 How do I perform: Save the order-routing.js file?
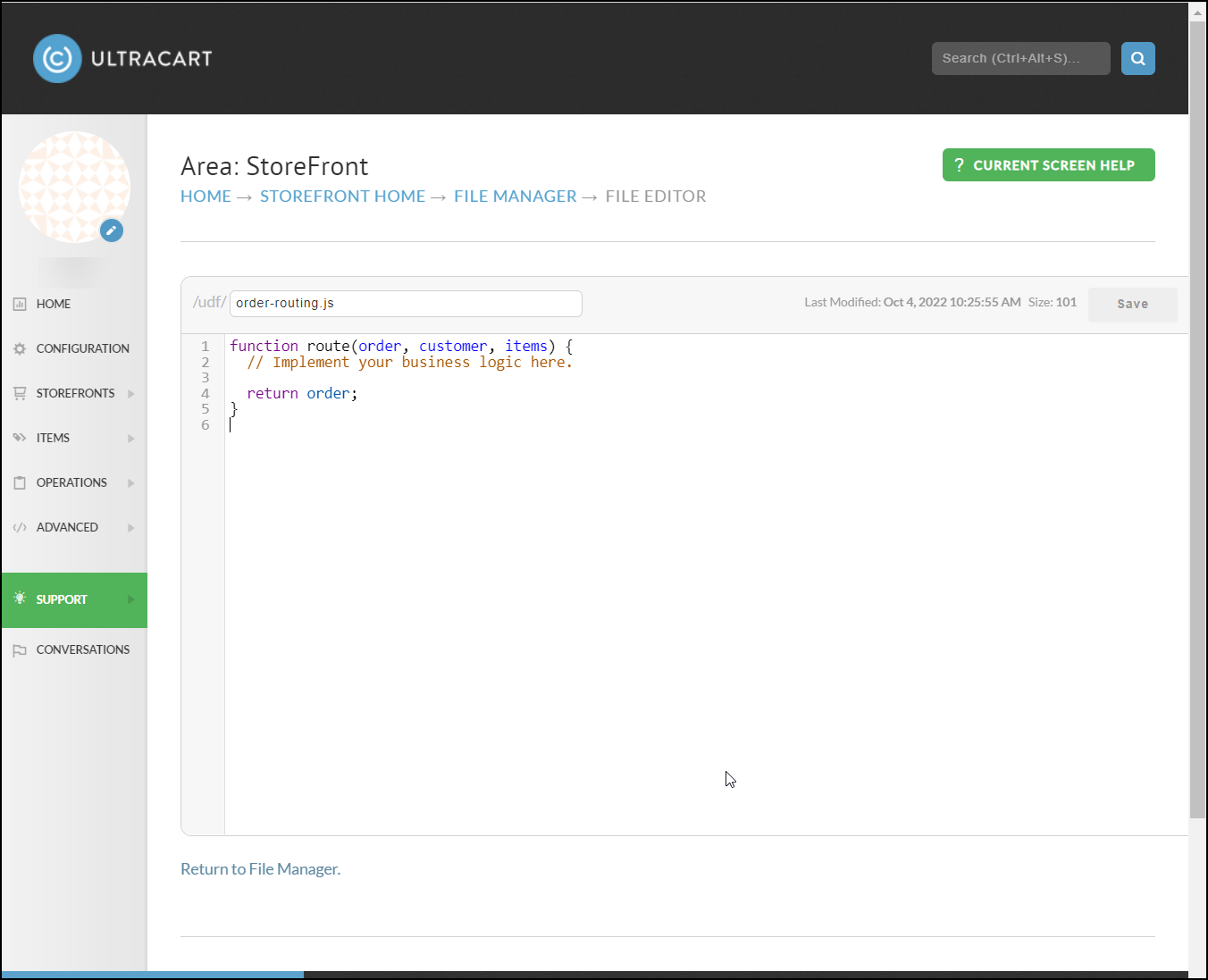(x=1132, y=305)
